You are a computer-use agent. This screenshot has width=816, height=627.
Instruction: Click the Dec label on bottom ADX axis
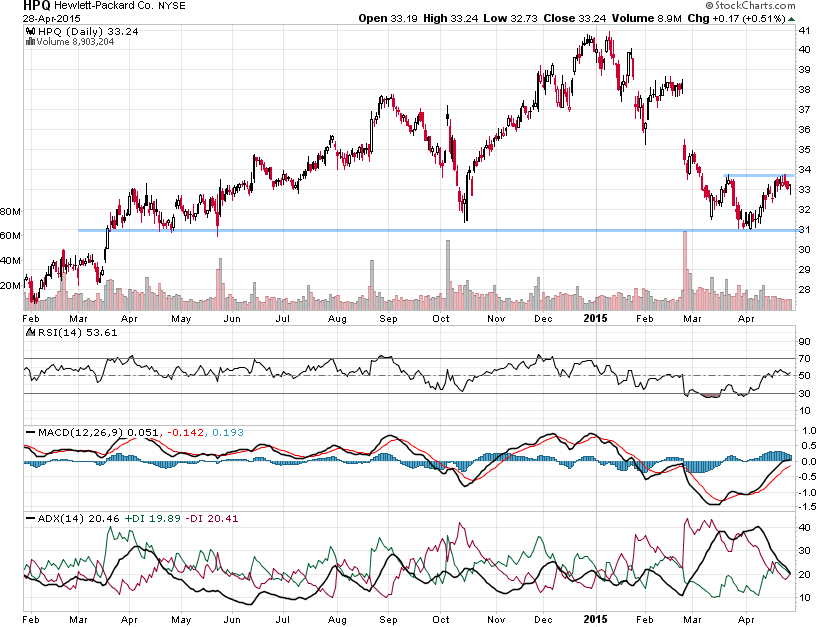(543, 620)
